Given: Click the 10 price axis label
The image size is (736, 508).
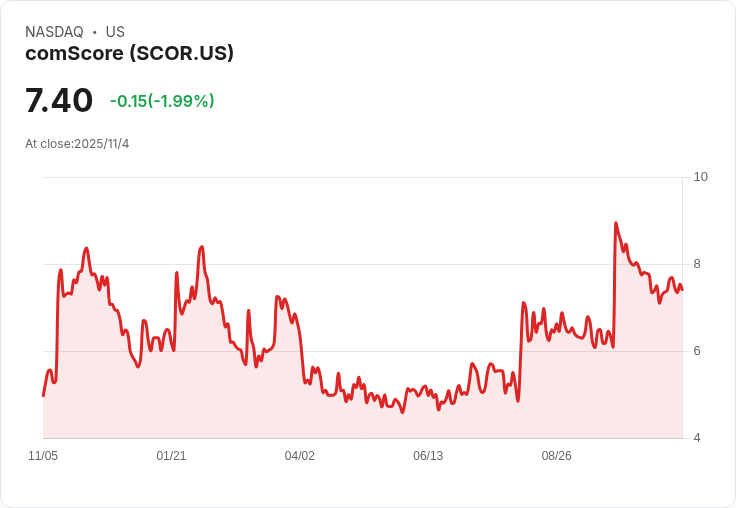Looking at the screenshot, I should point(700,177).
